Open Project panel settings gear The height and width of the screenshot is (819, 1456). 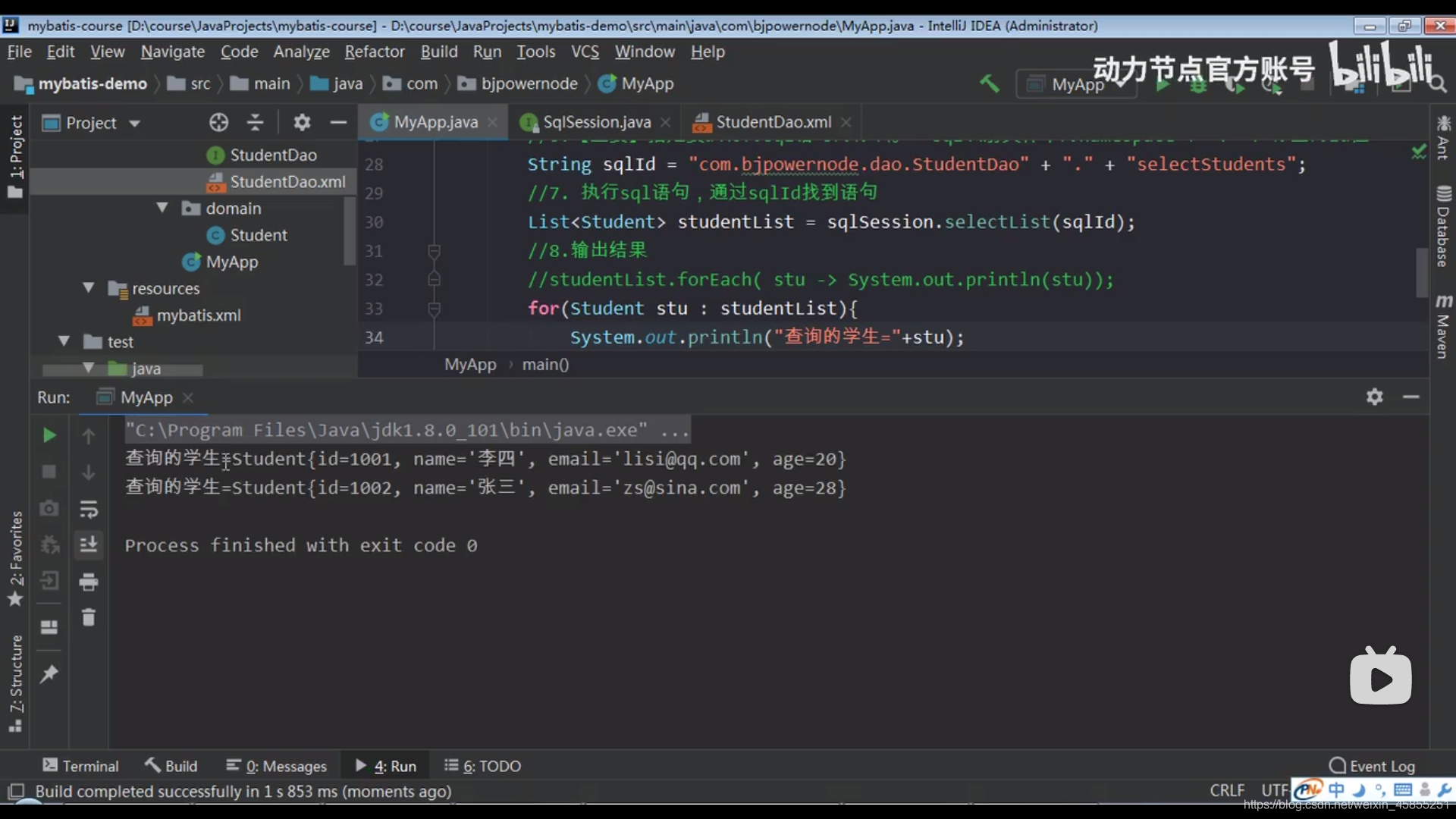pos(302,122)
